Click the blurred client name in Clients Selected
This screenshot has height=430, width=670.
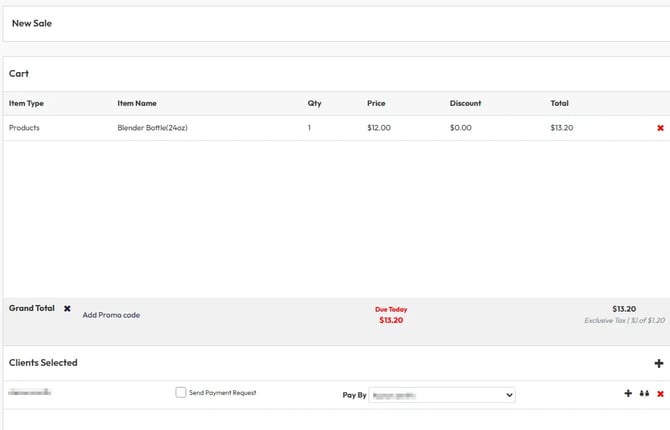30,393
